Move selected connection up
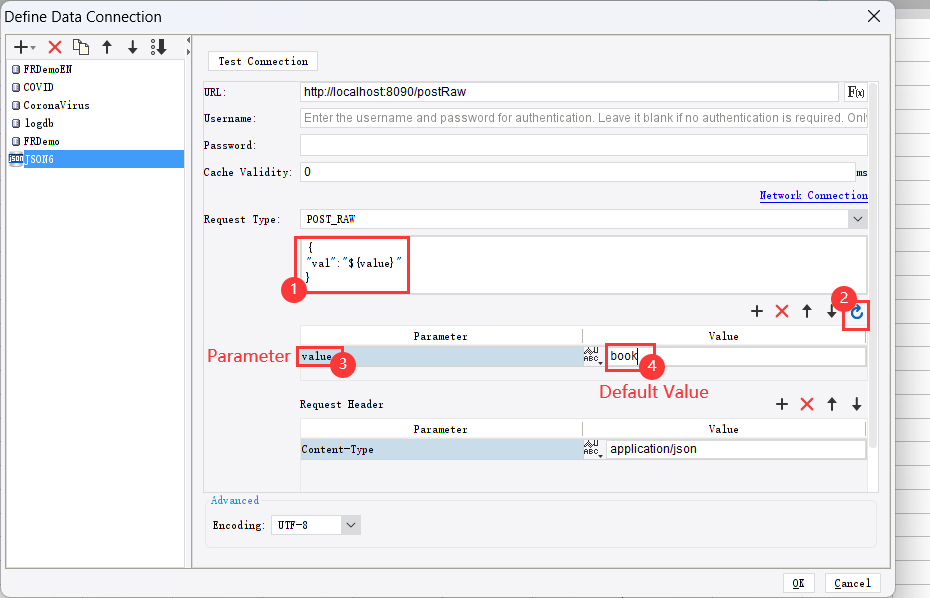The width and height of the screenshot is (930, 598). pyautogui.click(x=106, y=46)
